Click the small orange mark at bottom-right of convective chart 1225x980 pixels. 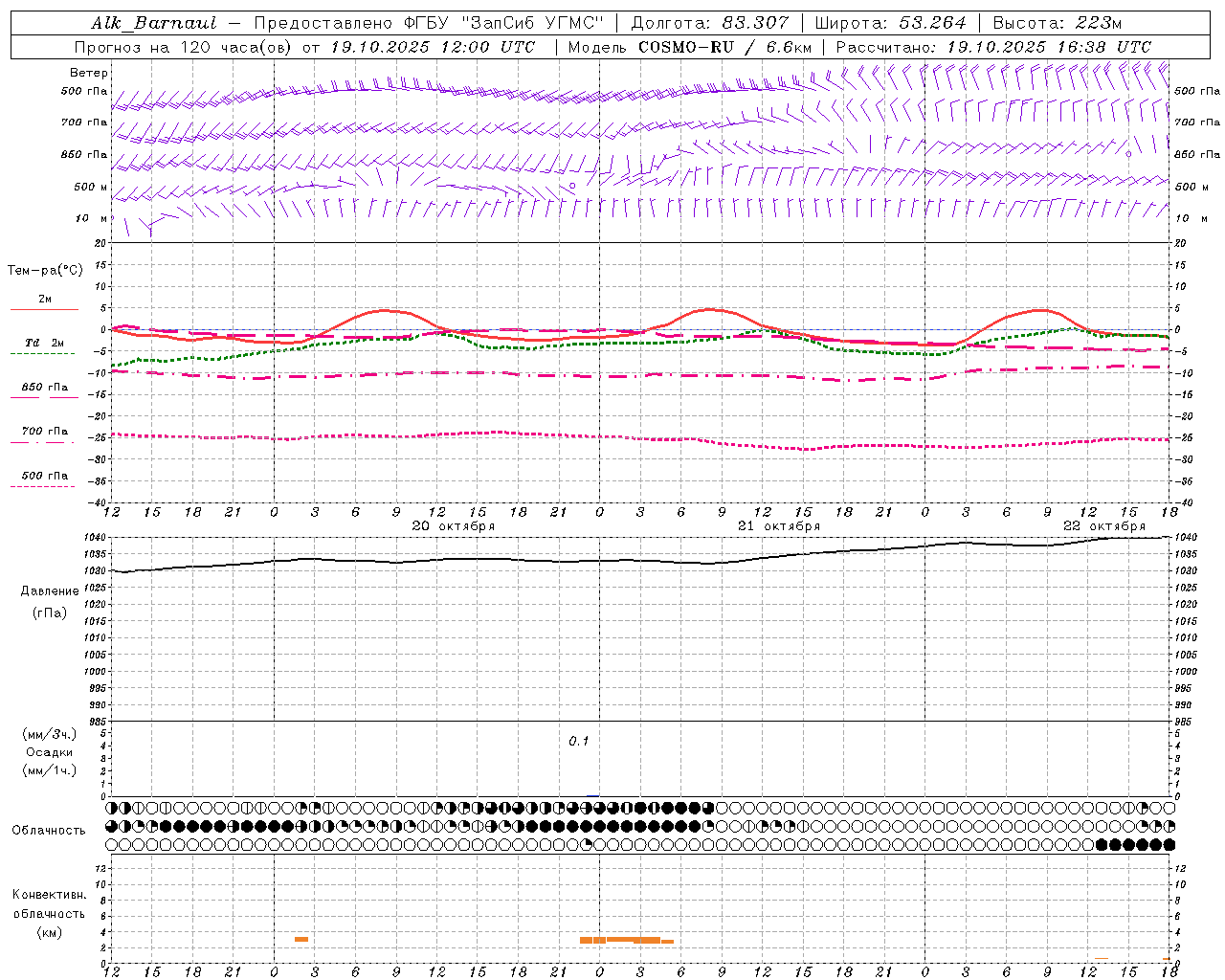click(1167, 959)
